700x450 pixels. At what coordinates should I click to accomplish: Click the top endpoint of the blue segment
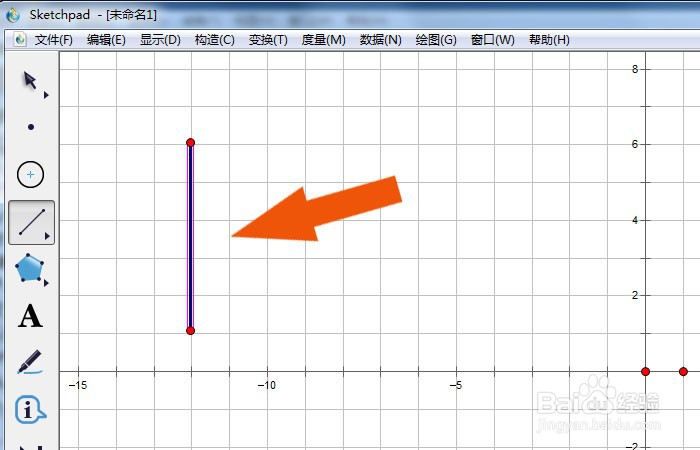[191, 142]
